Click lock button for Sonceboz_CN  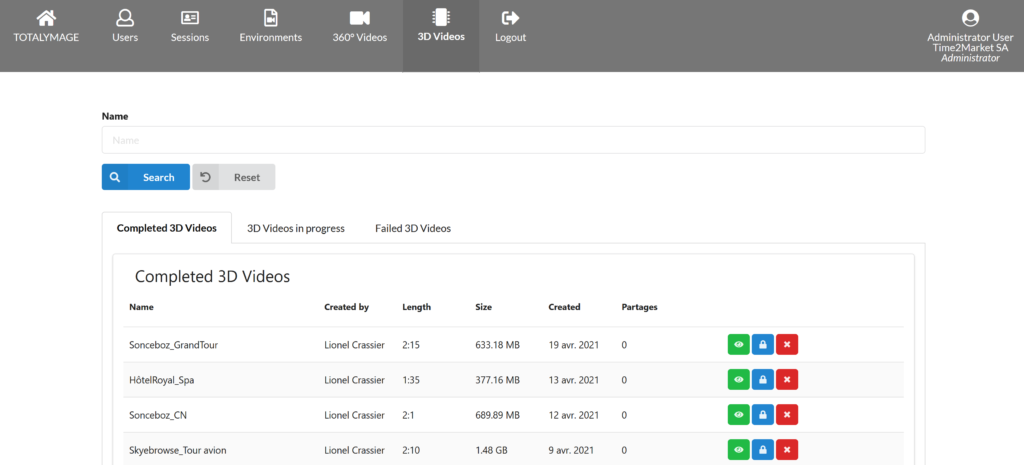[763, 415]
